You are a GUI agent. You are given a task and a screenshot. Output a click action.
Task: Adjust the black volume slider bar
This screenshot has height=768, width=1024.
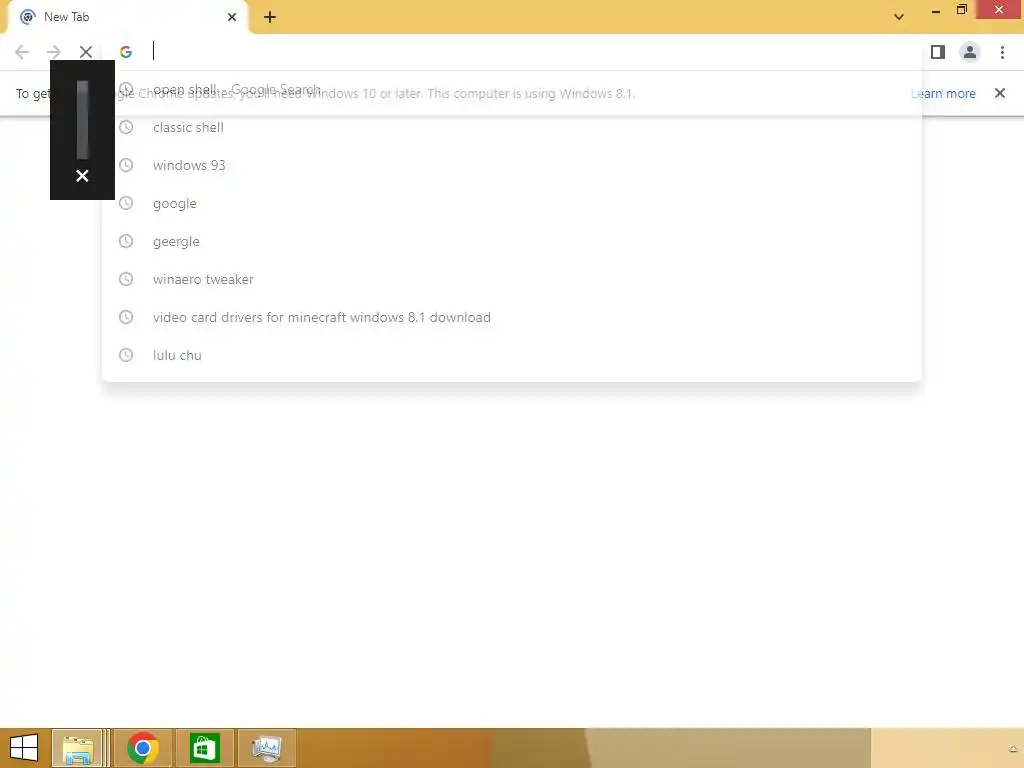(x=82, y=120)
